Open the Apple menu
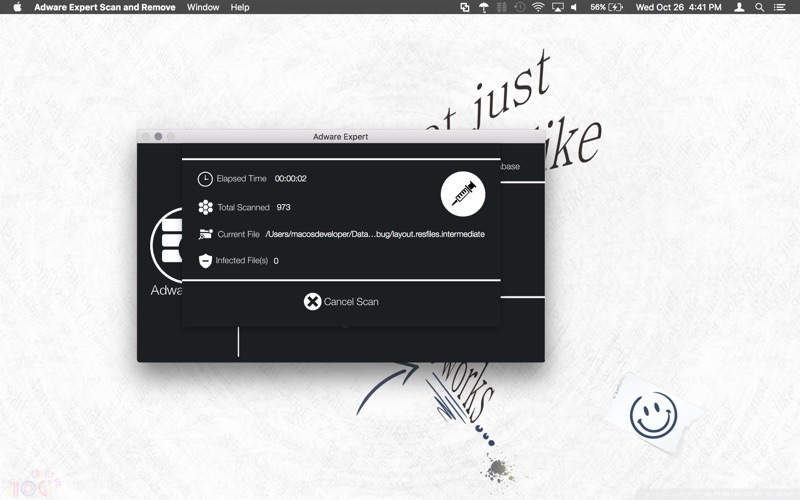Screen dimensions: 800x500 pyautogui.click(x=17, y=7)
